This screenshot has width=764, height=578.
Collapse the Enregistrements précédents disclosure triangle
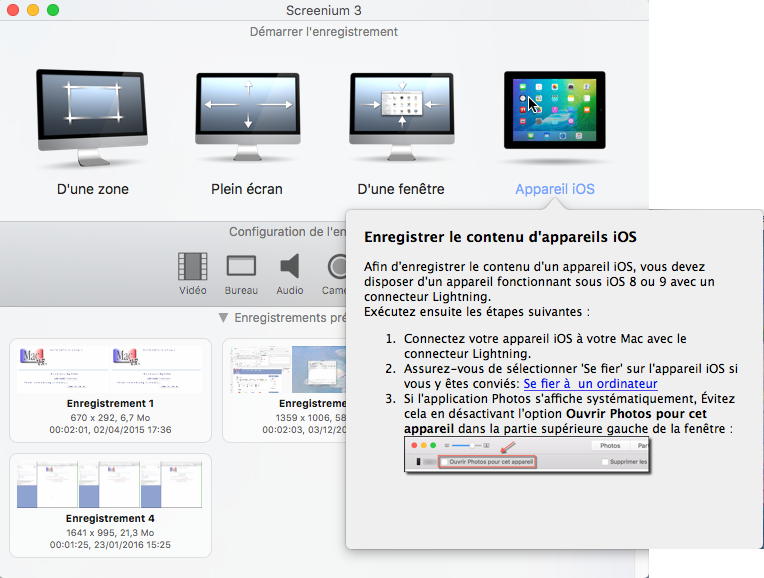(x=223, y=318)
